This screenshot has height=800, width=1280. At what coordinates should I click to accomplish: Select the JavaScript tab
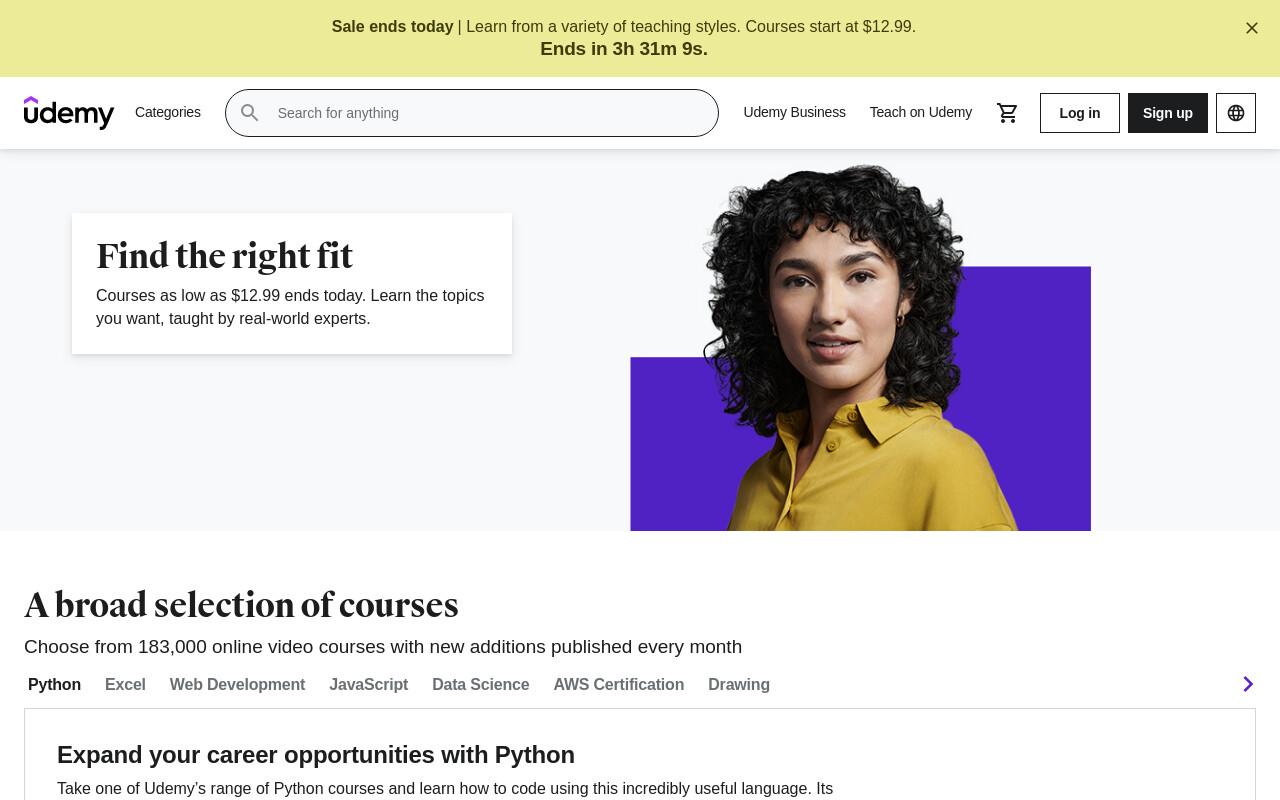coord(369,684)
